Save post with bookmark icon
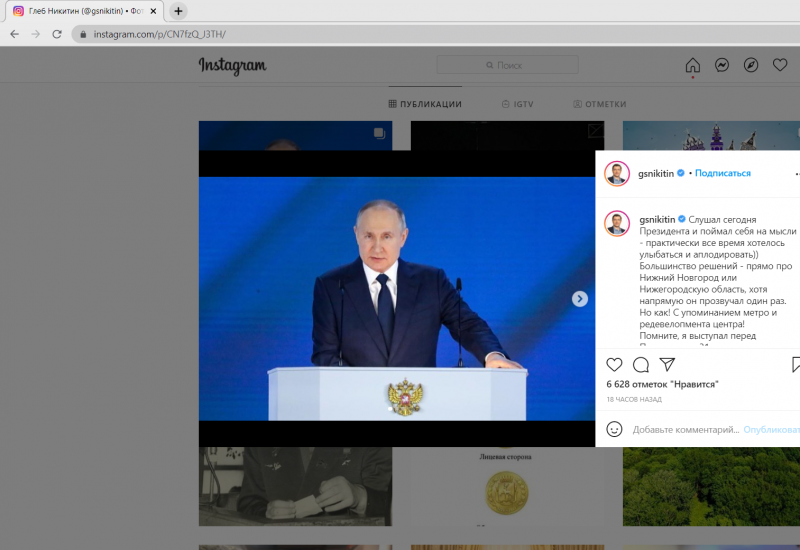This screenshot has height=550, width=800. point(795,364)
